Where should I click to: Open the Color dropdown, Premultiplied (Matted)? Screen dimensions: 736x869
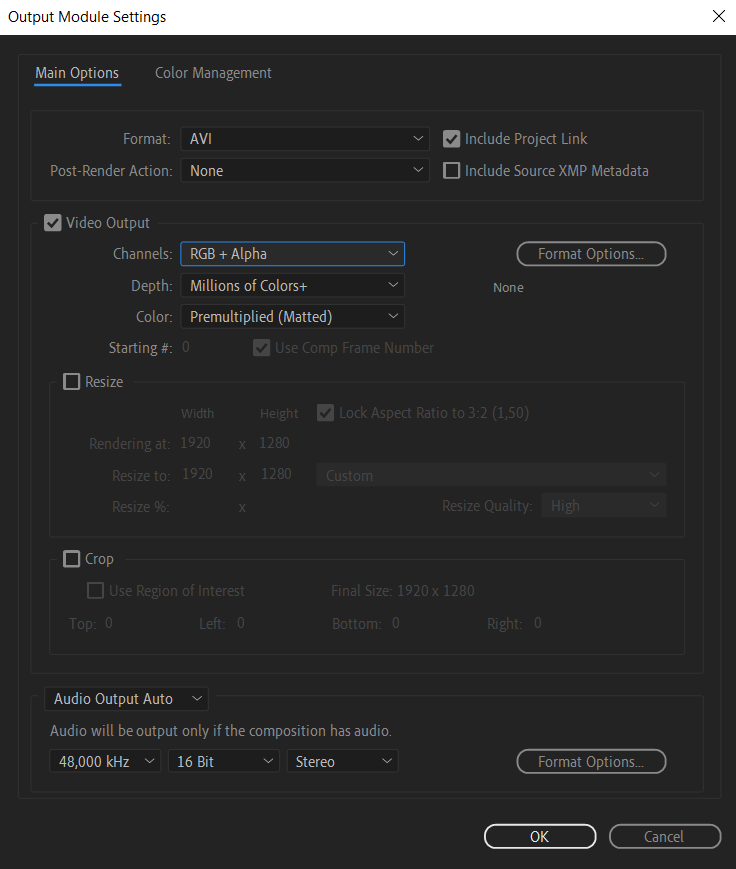[x=293, y=316]
